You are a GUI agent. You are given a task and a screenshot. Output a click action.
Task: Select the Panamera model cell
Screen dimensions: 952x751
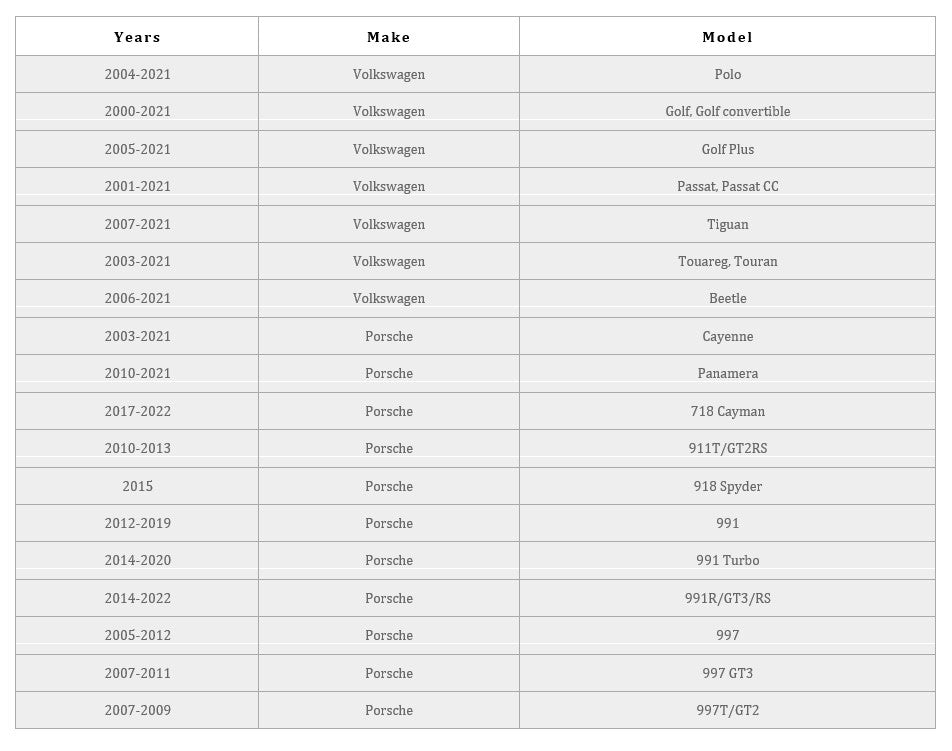coord(727,373)
